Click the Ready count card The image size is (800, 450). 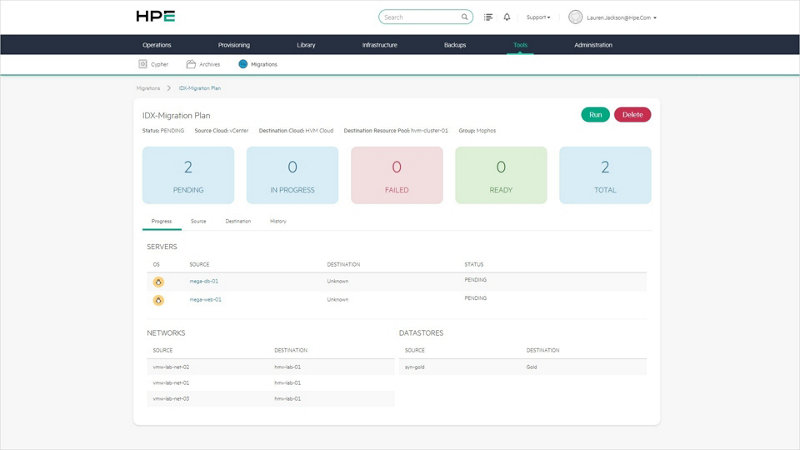[x=501, y=175]
